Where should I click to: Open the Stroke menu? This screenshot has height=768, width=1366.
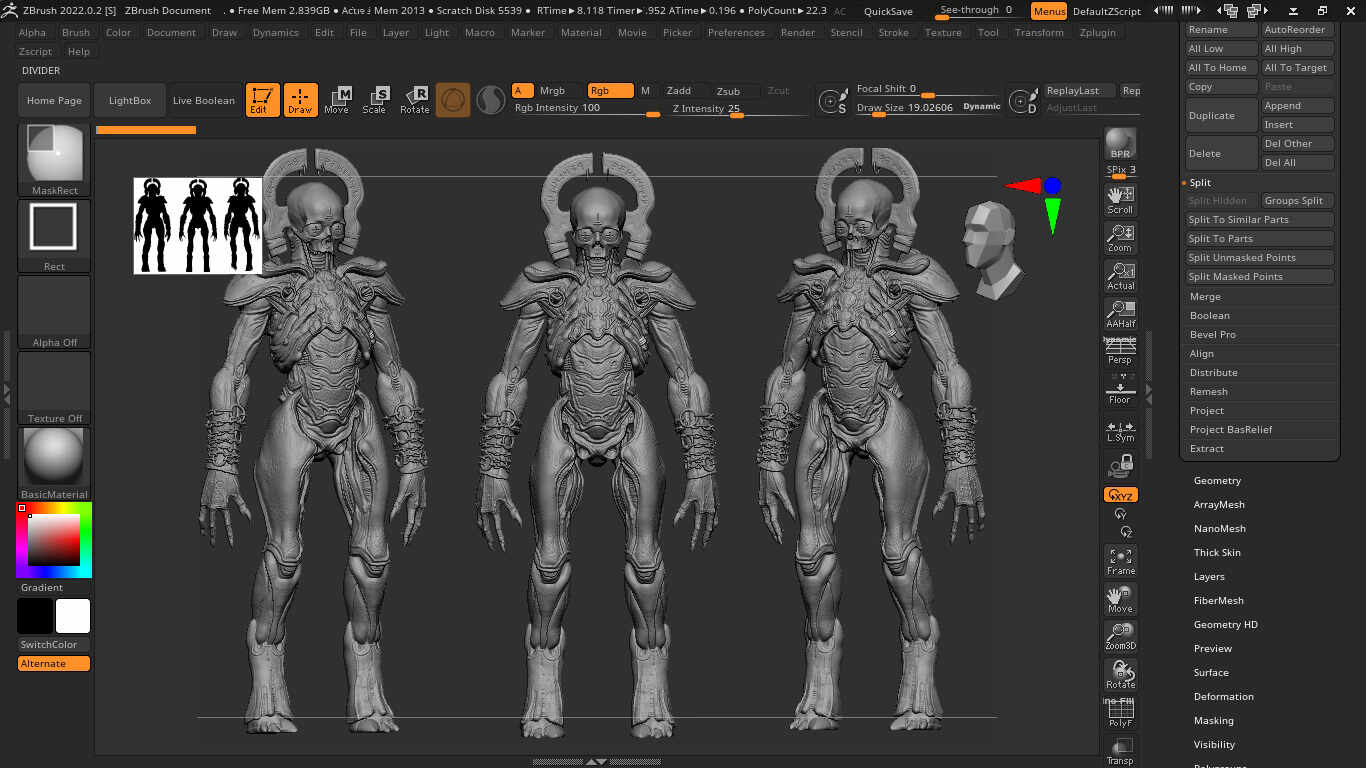pyautogui.click(x=893, y=33)
